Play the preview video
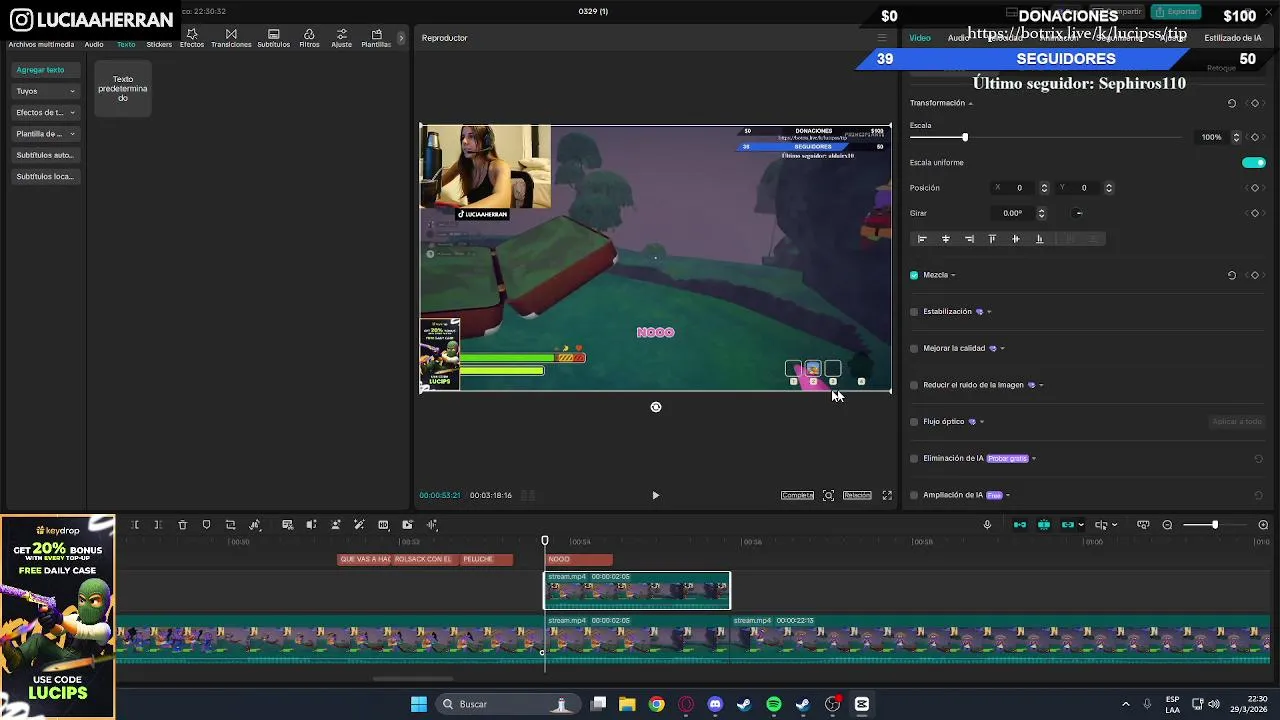The height and width of the screenshot is (720, 1280). click(x=655, y=495)
